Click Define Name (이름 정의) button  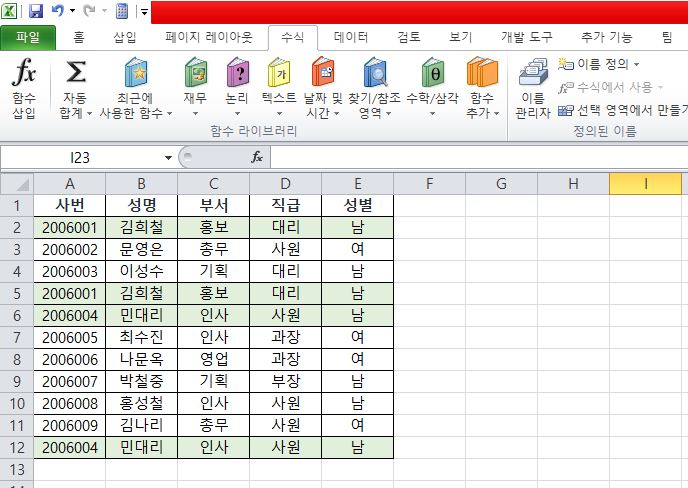click(x=594, y=65)
